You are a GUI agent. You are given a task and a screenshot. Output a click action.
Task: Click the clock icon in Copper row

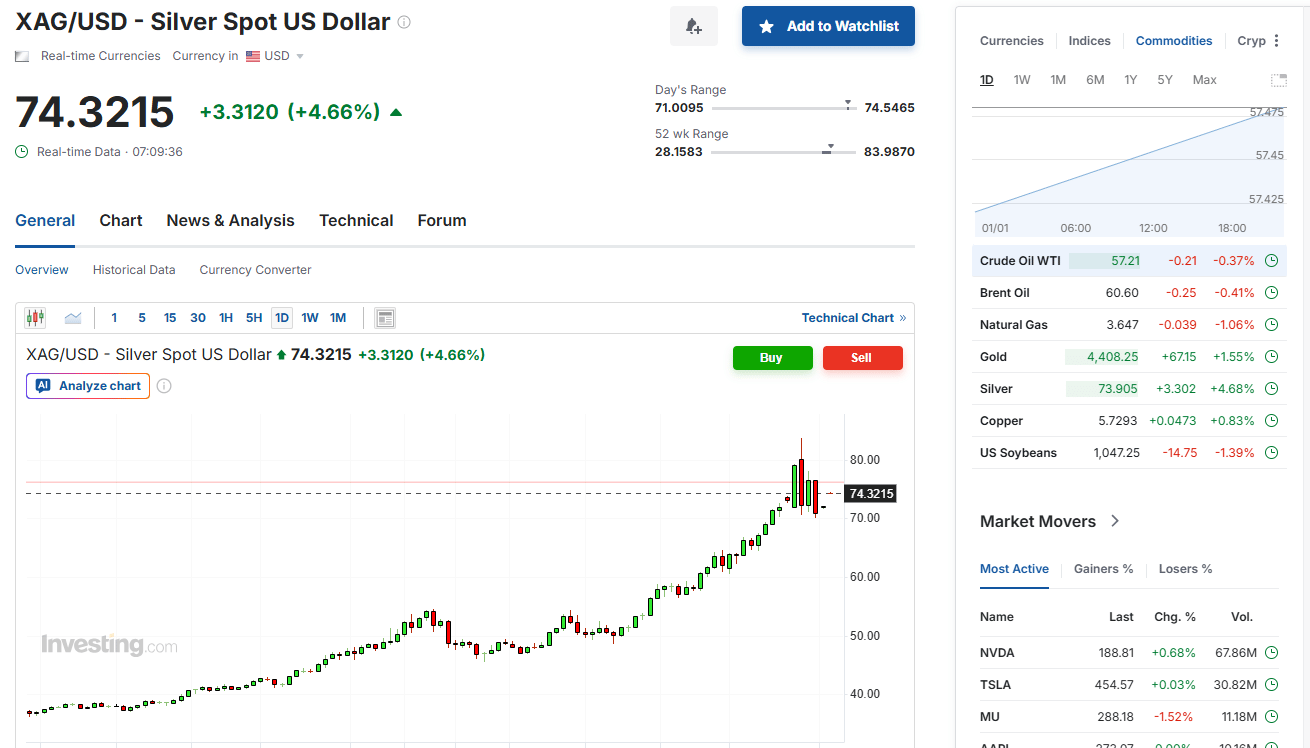tap(1272, 421)
